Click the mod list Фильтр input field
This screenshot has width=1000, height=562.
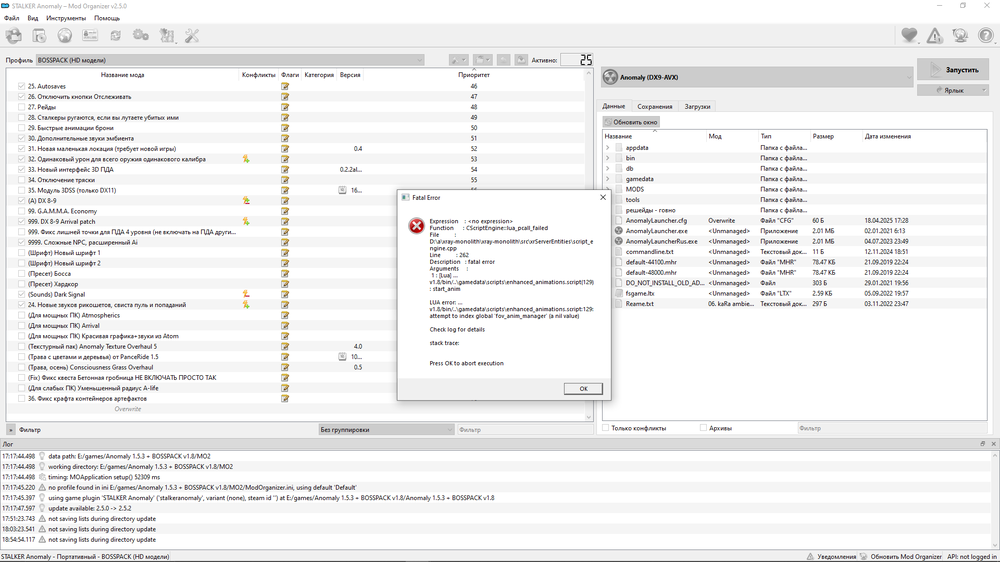(160, 430)
